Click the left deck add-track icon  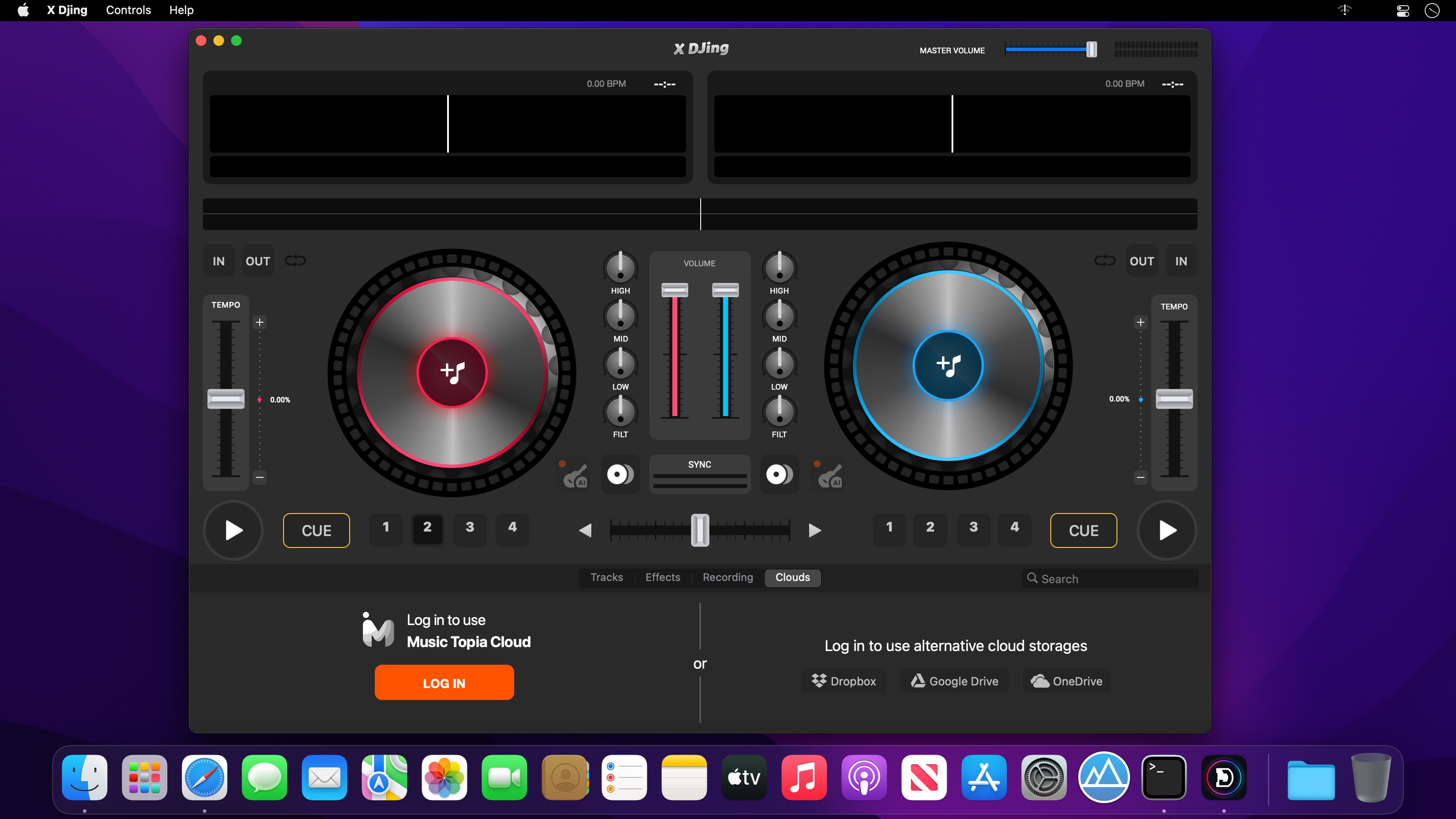[x=452, y=372]
